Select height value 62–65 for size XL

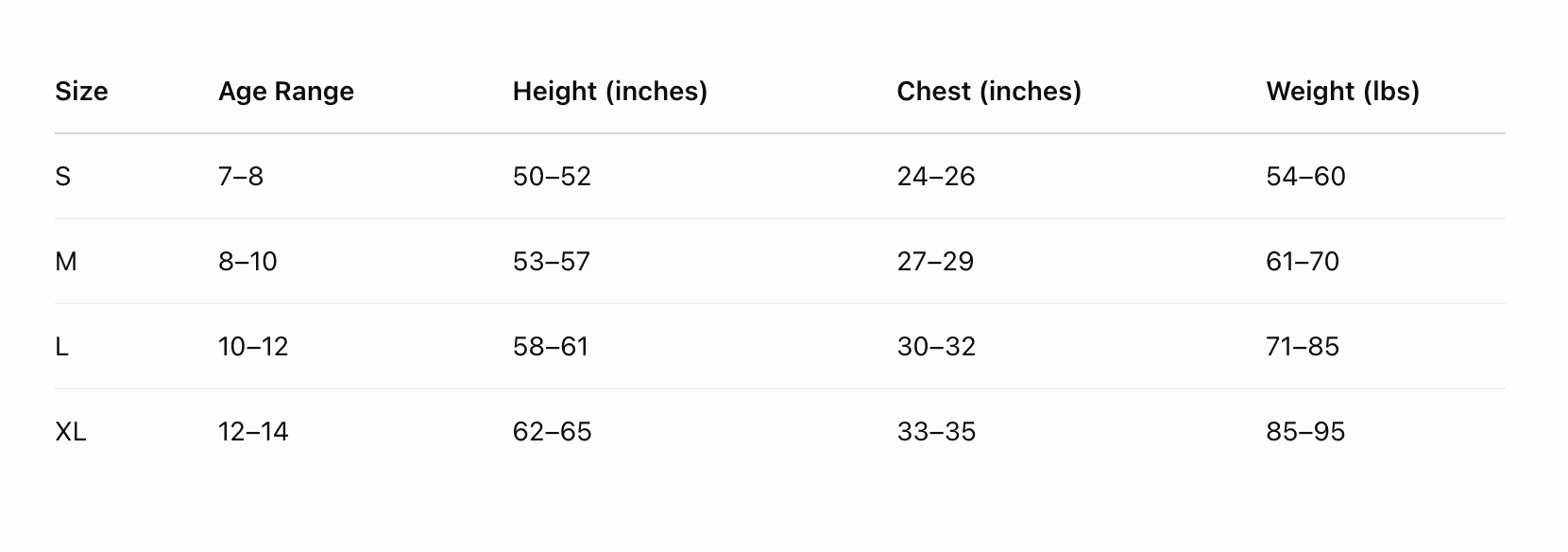tap(552, 432)
